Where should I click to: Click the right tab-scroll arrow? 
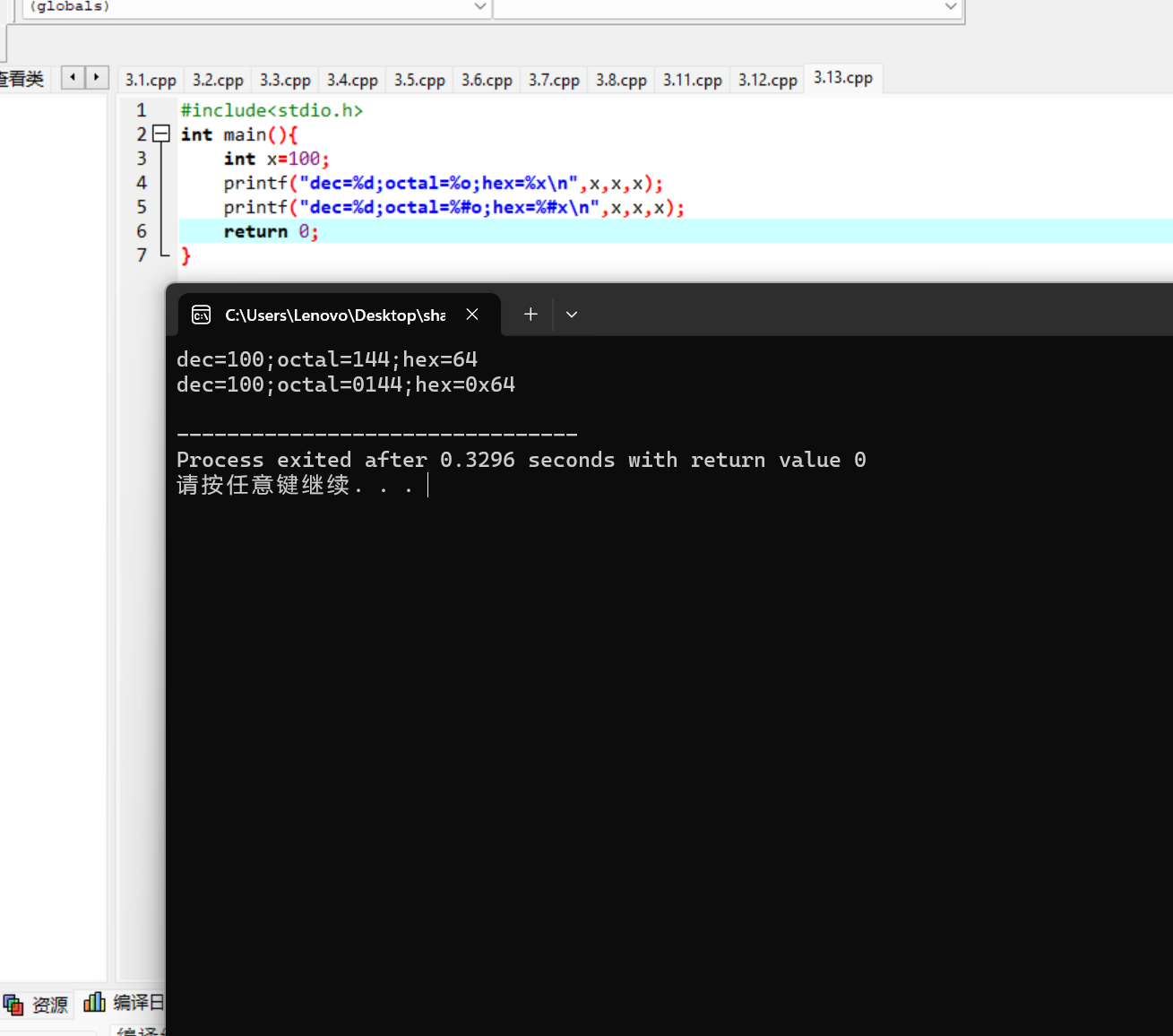point(97,78)
